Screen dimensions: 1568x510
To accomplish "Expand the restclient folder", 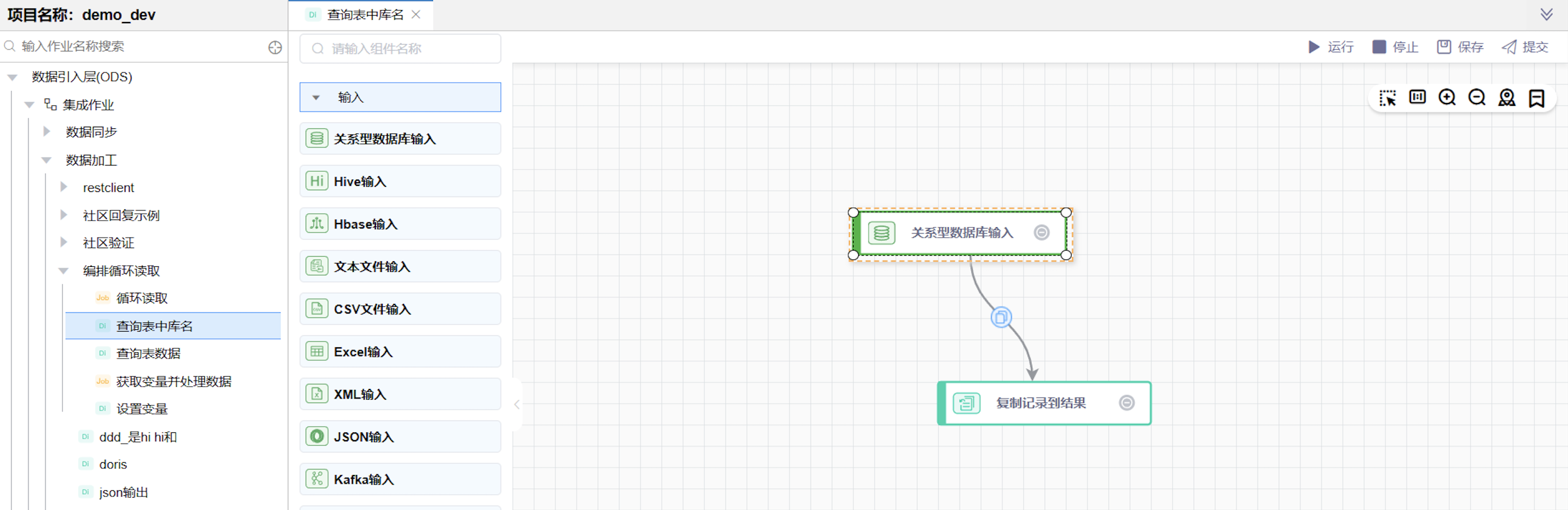I will pyautogui.click(x=64, y=187).
